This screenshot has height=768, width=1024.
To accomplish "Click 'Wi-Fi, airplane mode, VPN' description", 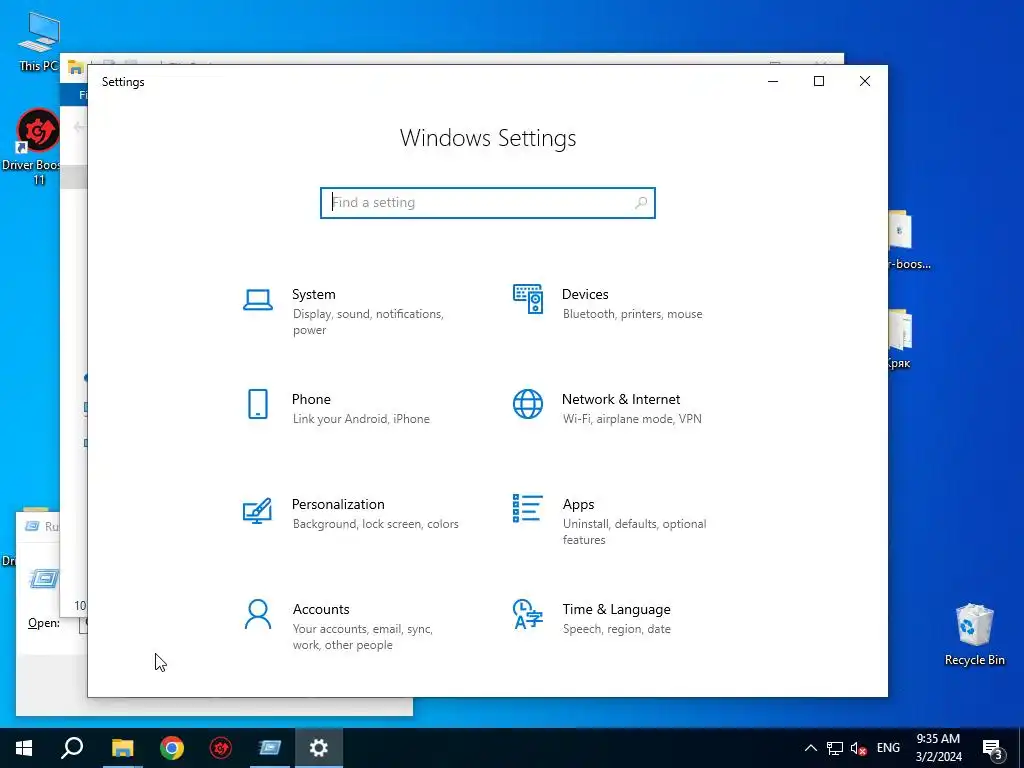I will click(632, 419).
